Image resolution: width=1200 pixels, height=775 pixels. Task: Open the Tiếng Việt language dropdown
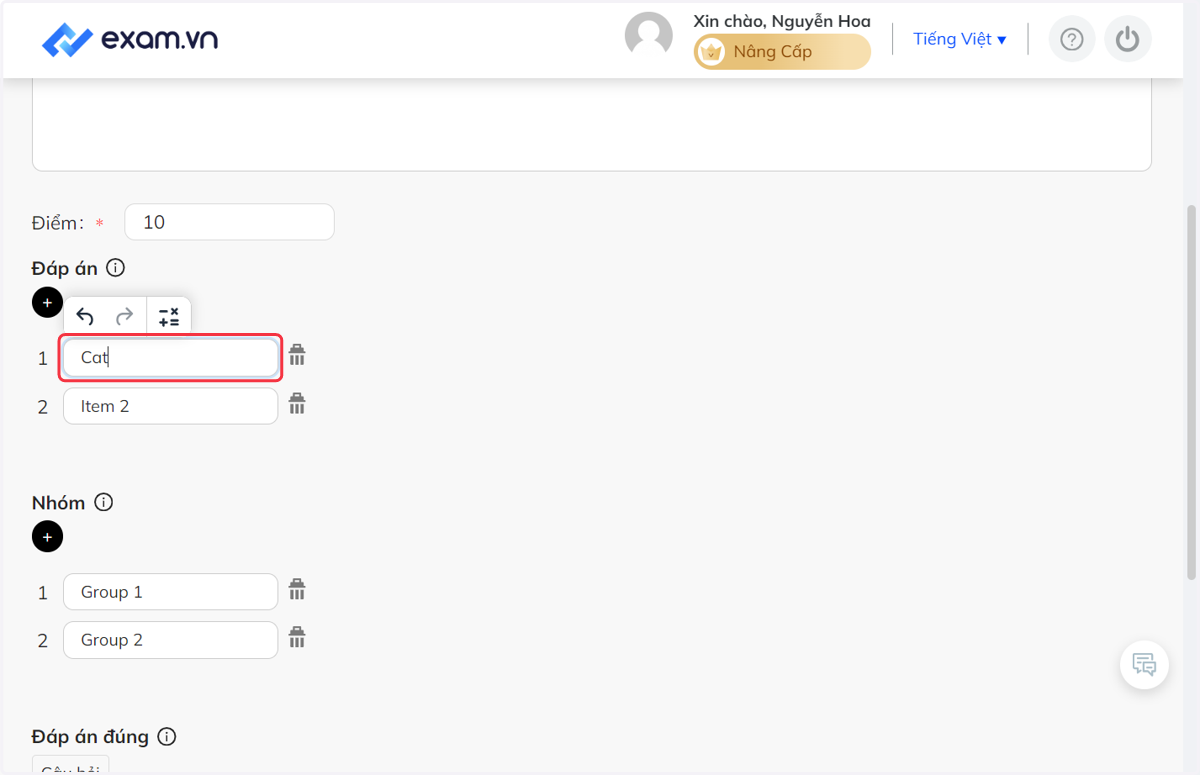tap(960, 39)
